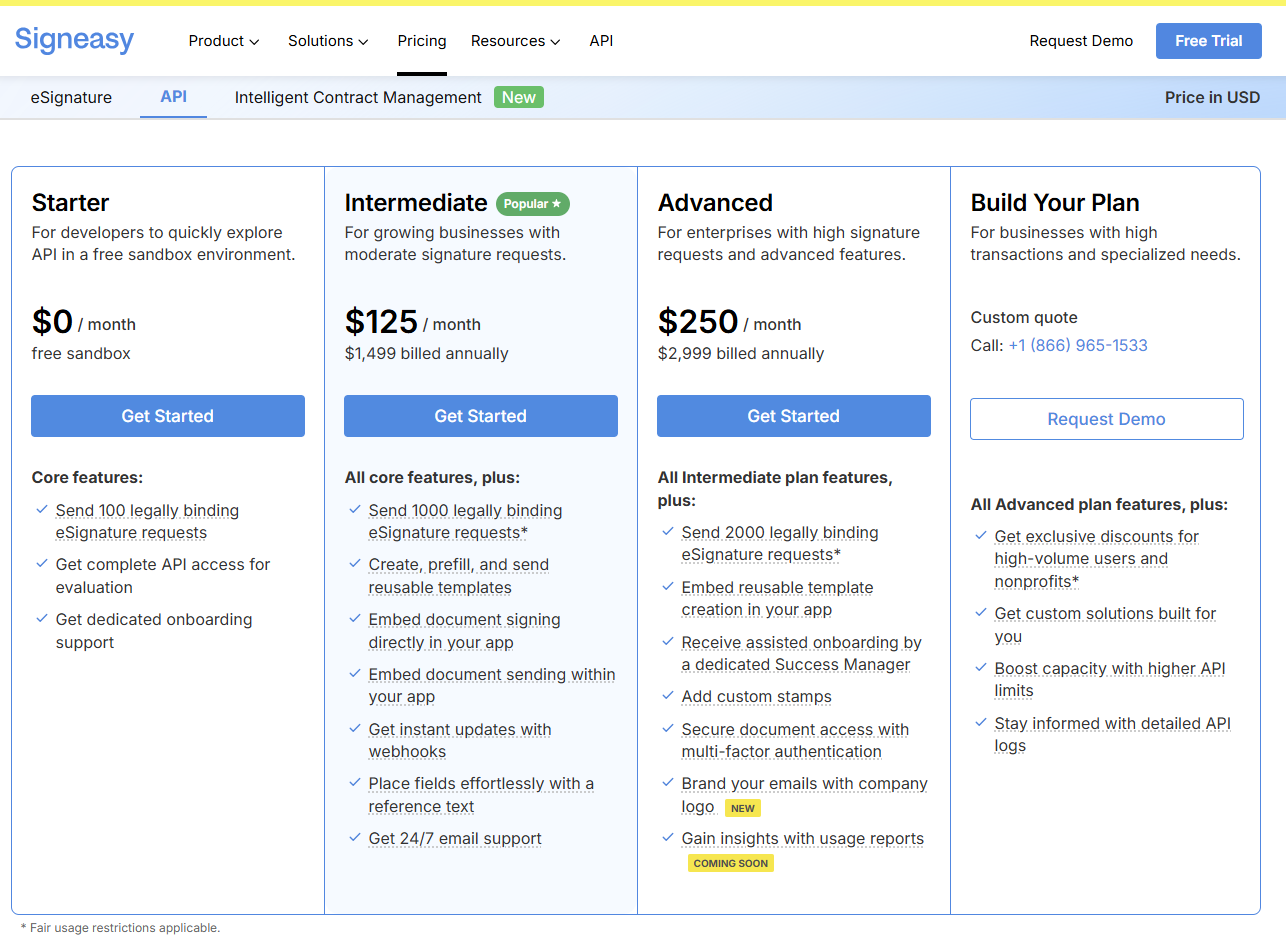Screen dimensions: 1286x937
Task: Click '$1,499 billed annually' text
Action: [x=426, y=353]
